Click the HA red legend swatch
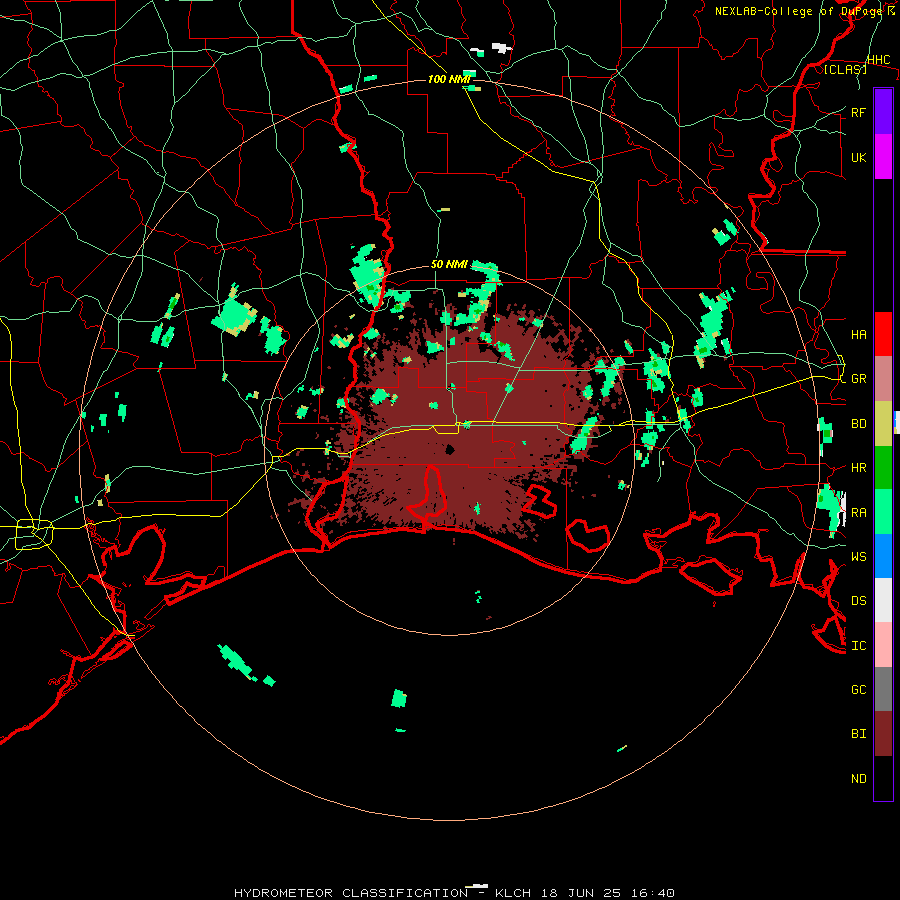 point(883,334)
